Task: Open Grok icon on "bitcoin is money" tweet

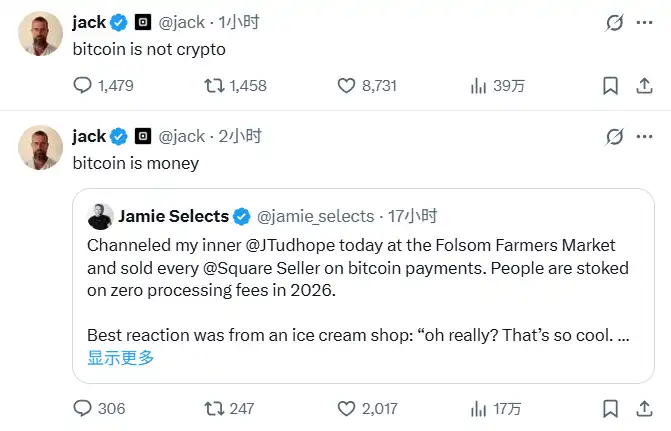Action: pos(616,136)
